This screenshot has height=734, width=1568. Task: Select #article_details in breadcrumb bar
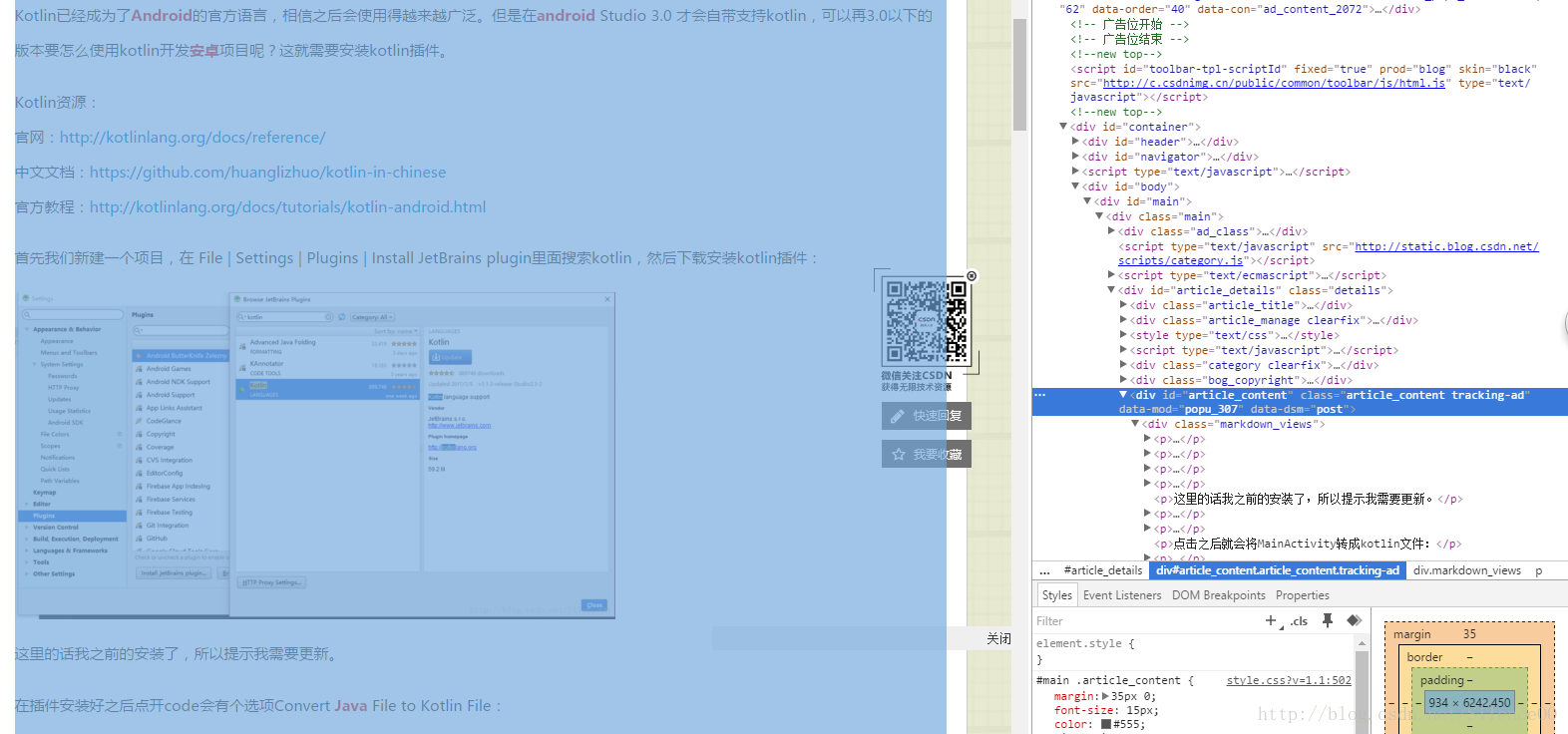tap(1102, 570)
